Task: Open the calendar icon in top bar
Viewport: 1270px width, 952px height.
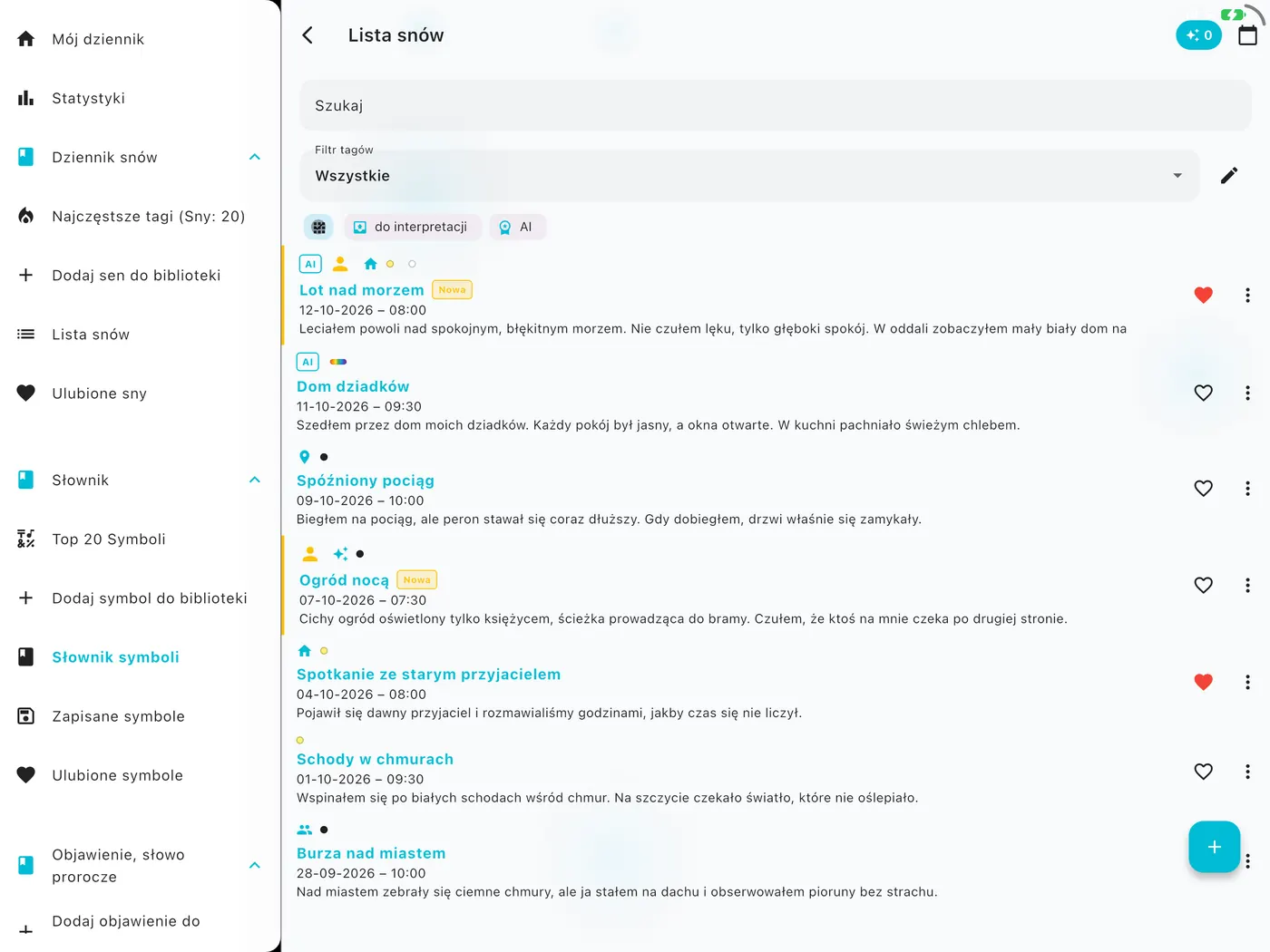Action: coord(1248,35)
